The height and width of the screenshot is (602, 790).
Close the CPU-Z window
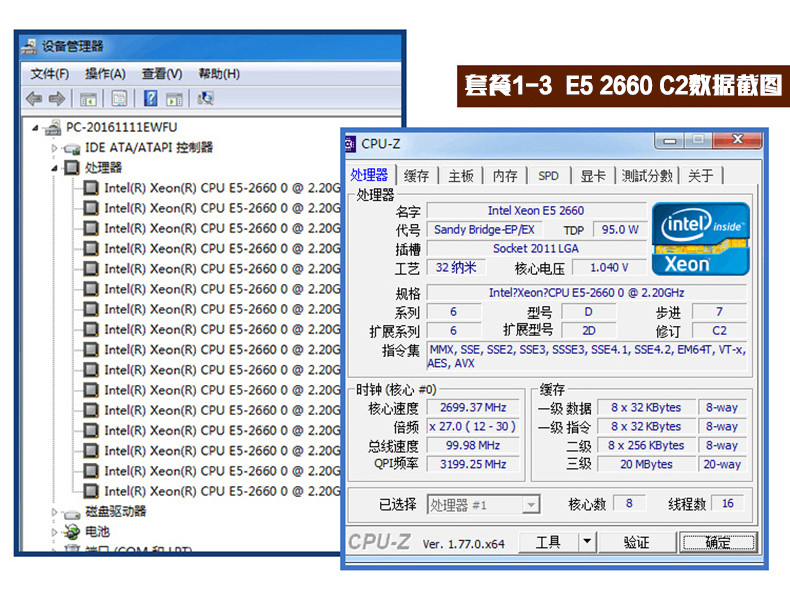click(738, 140)
